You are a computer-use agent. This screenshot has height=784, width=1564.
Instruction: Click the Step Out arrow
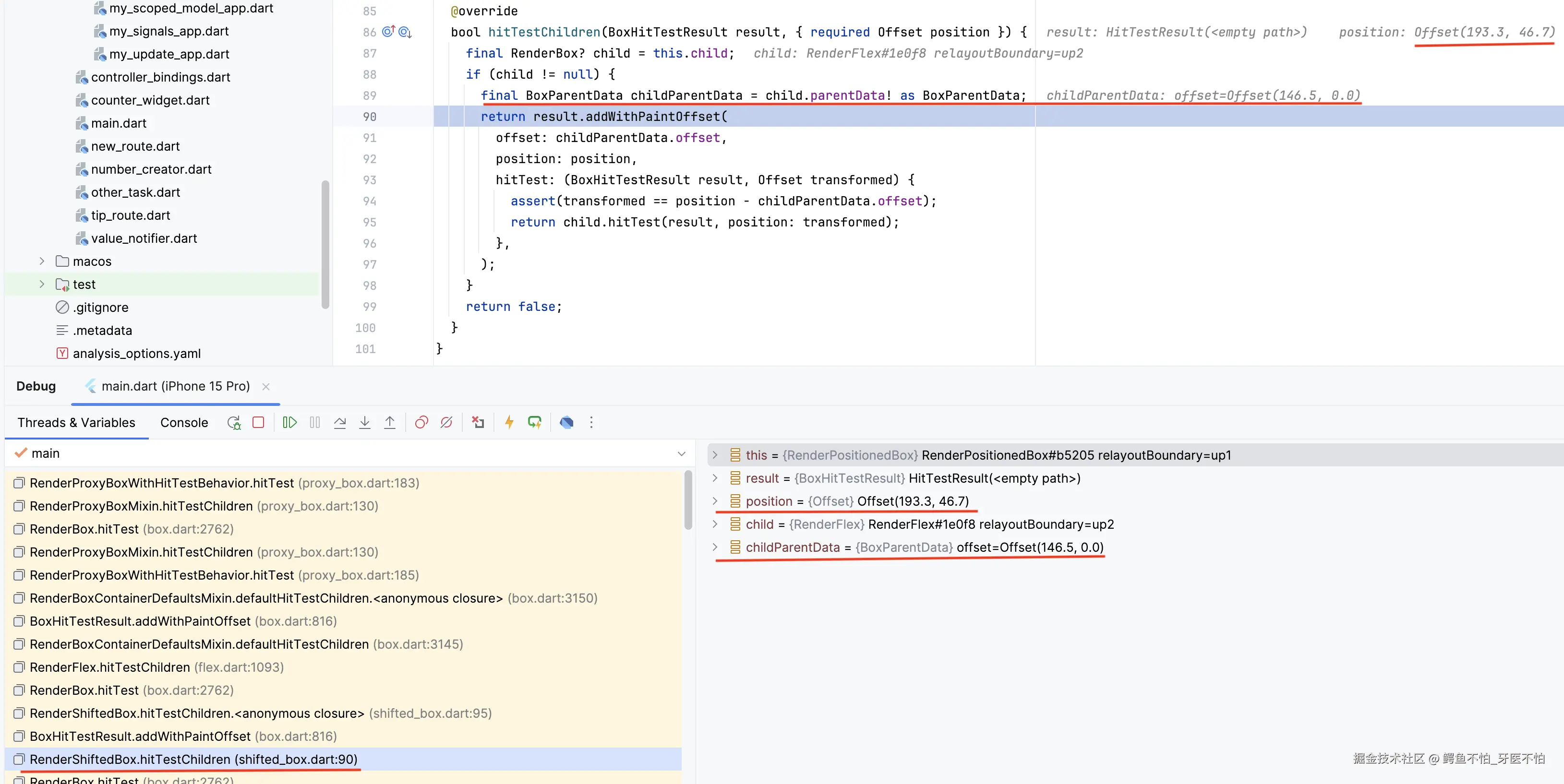390,422
